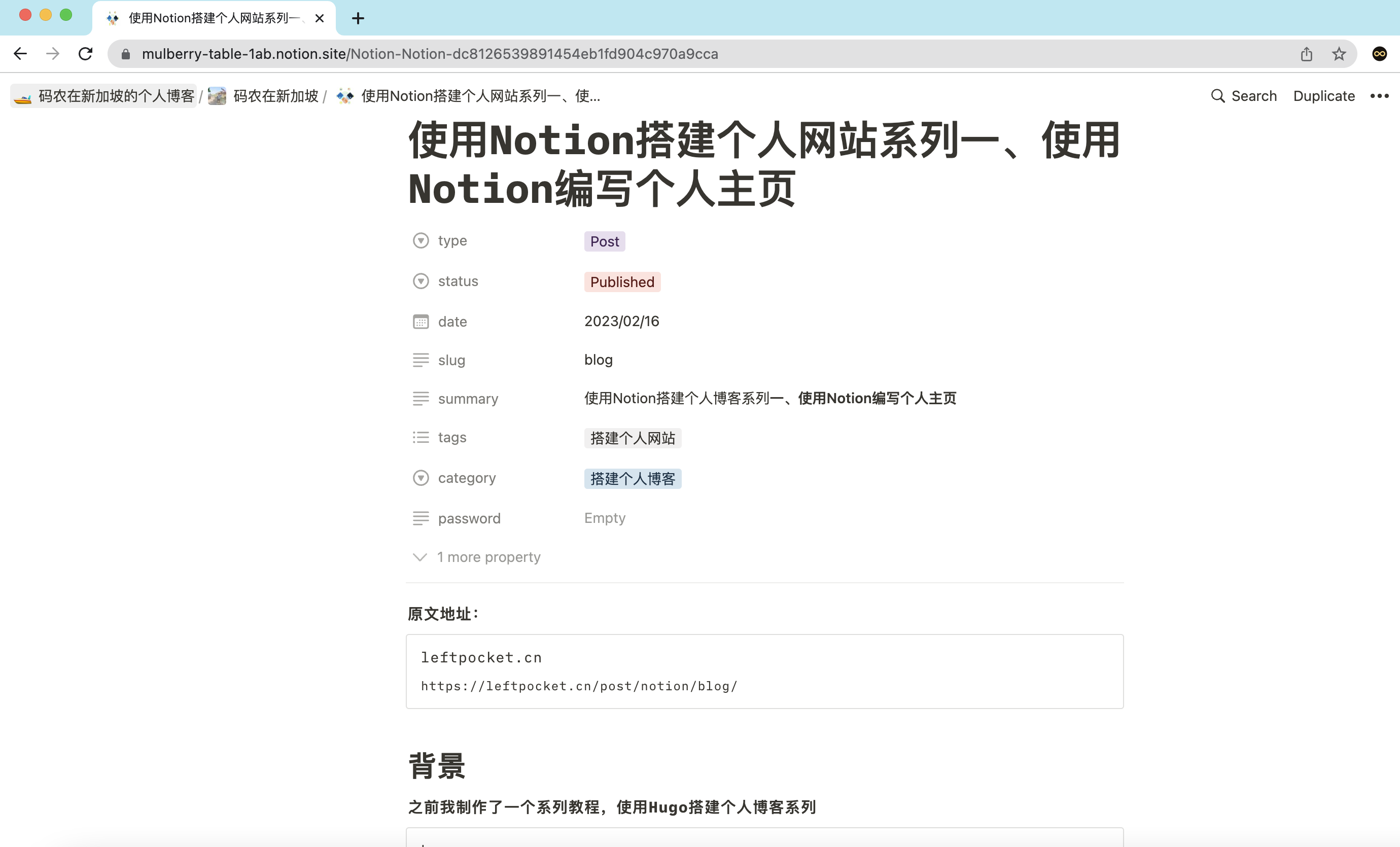Screen dimensions: 1400x847
Task: Reload the page
Action: tap(85, 54)
